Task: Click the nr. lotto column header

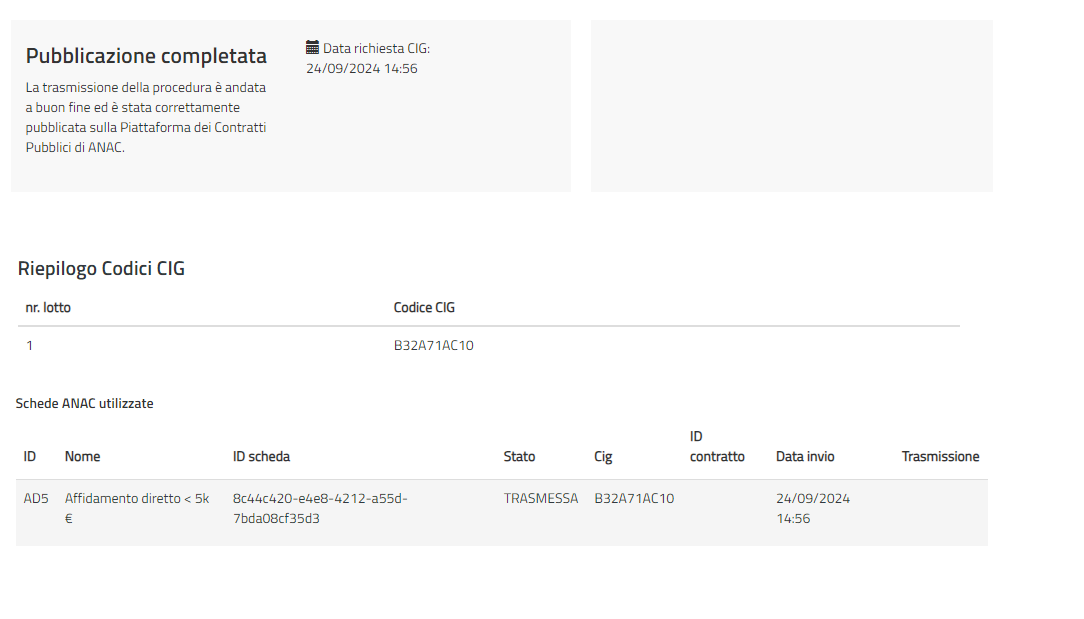Action: (x=48, y=307)
